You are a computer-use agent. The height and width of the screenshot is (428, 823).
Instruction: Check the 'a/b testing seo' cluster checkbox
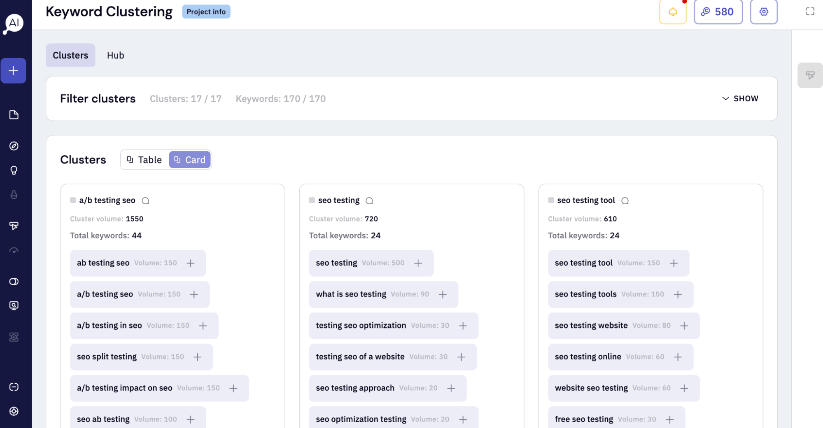point(73,201)
